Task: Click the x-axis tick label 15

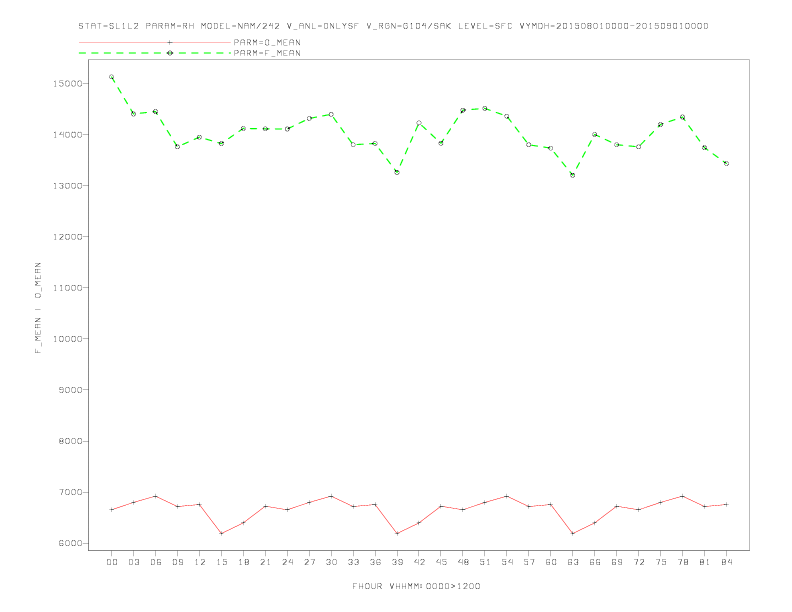Action: pyautogui.click(x=221, y=562)
